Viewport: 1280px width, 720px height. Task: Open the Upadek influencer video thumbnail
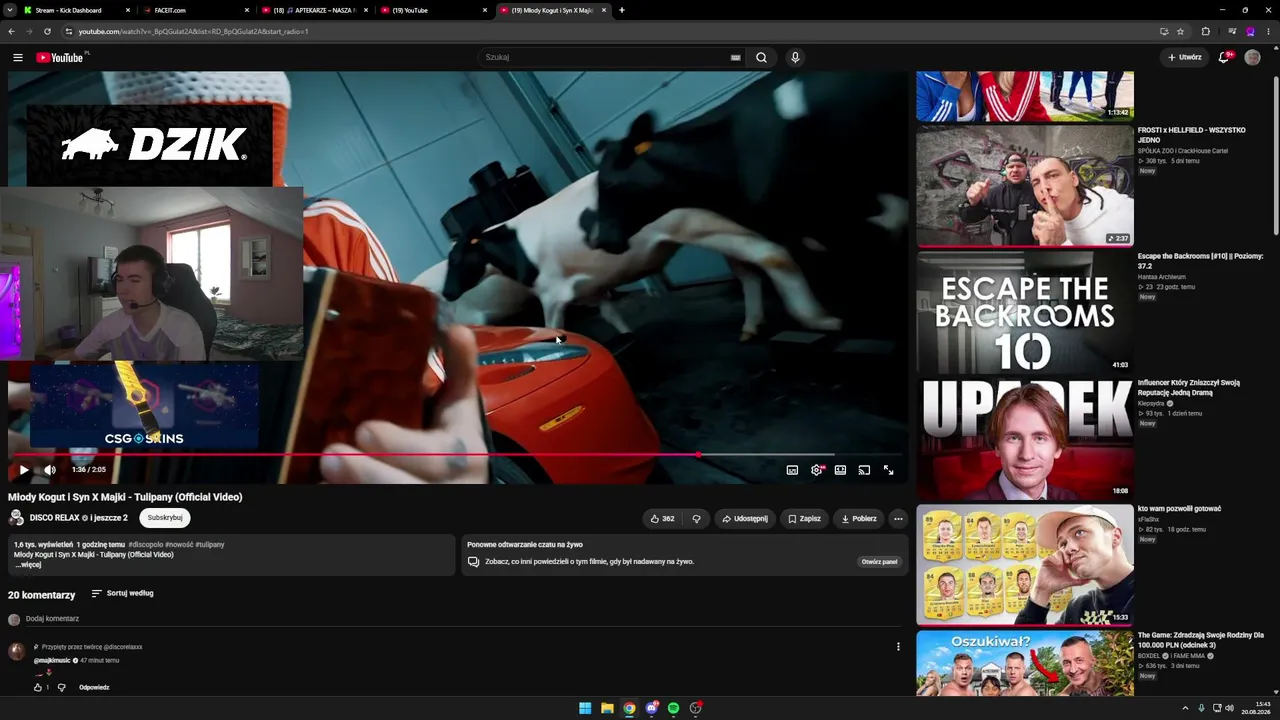click(1025, 438)
